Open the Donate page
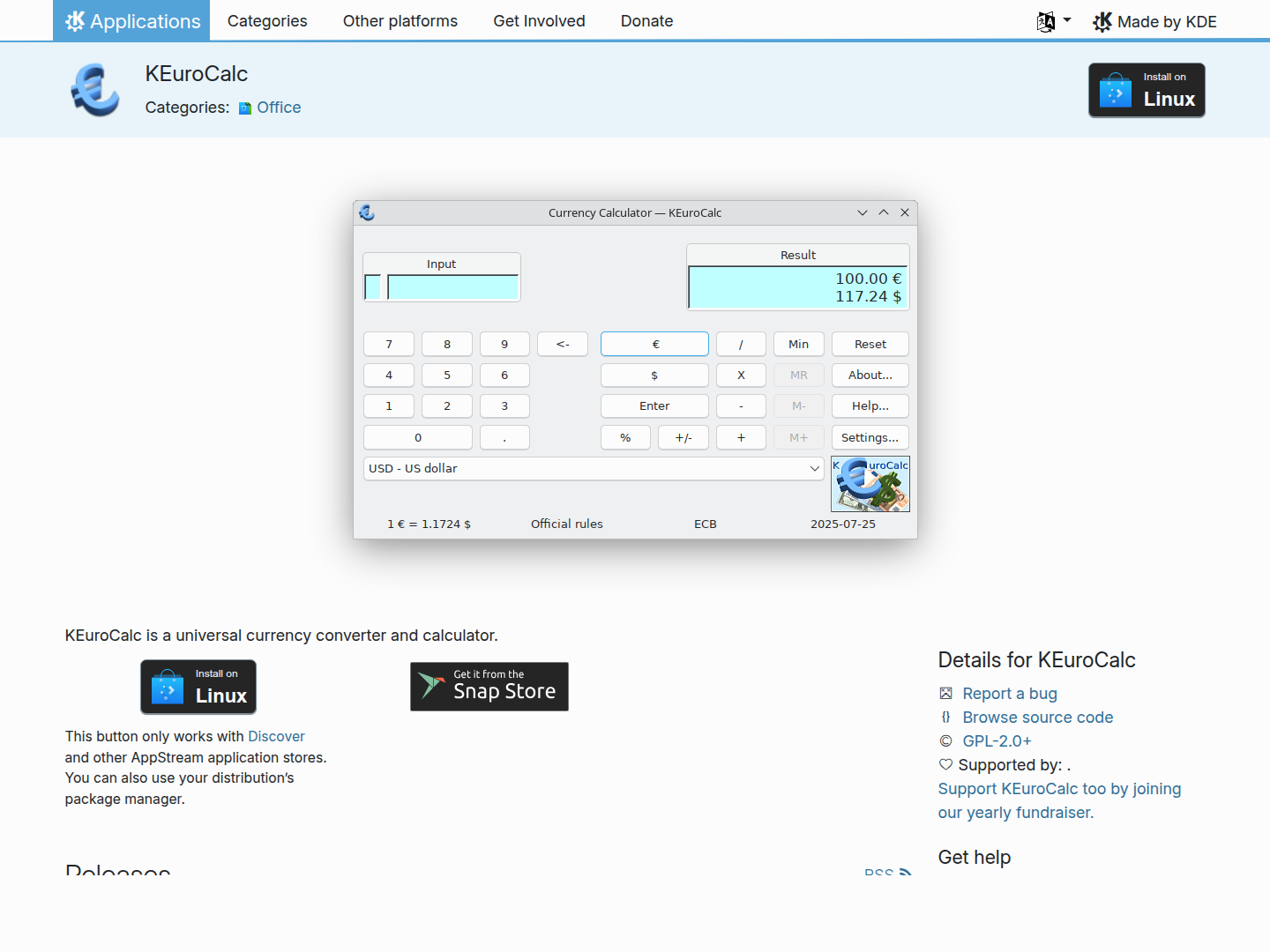Image resolution: width=1270 pixels, height=952 pixels. tap(646, 21)
